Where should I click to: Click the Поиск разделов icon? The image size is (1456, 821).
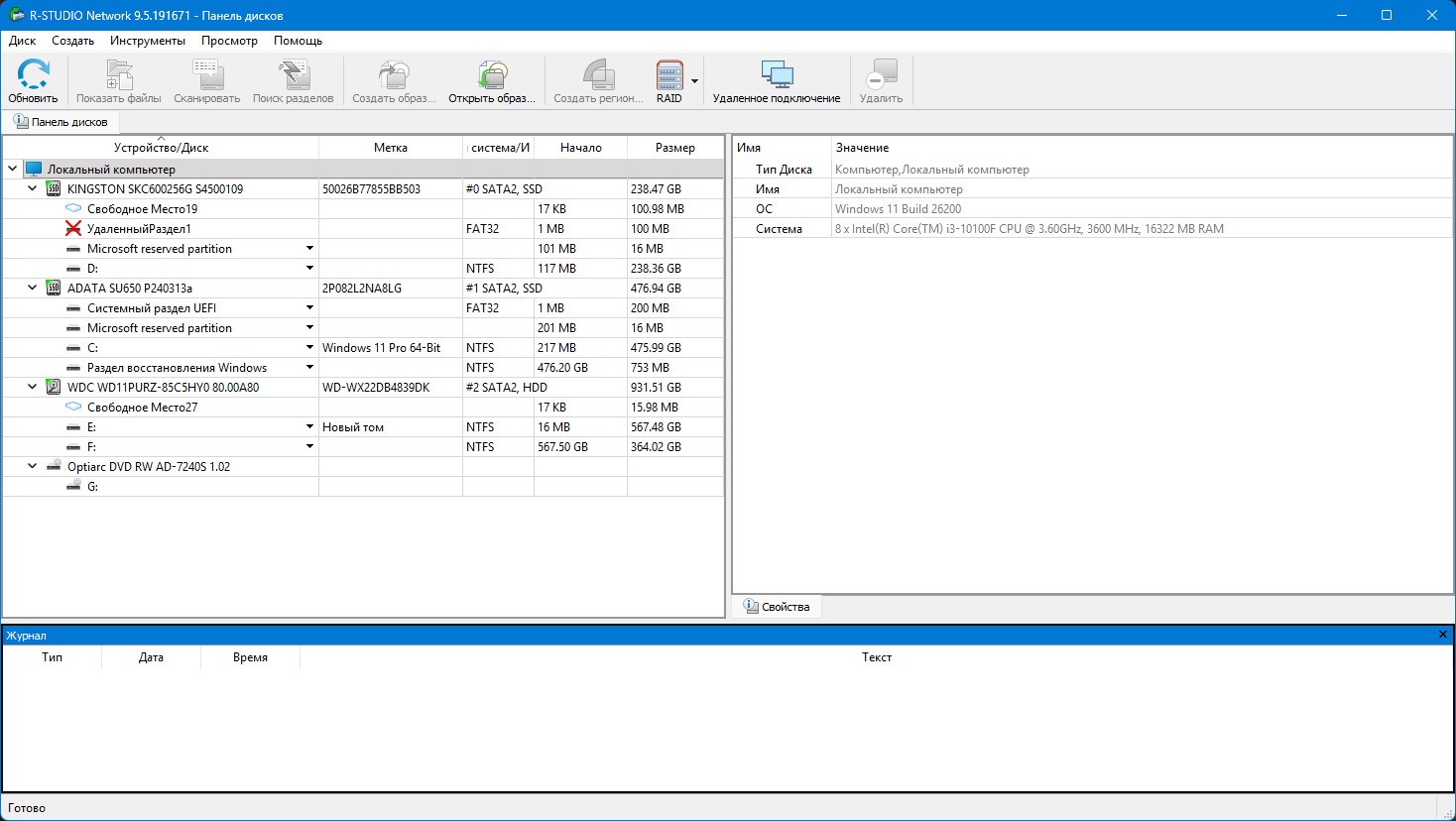click(293, 75)
